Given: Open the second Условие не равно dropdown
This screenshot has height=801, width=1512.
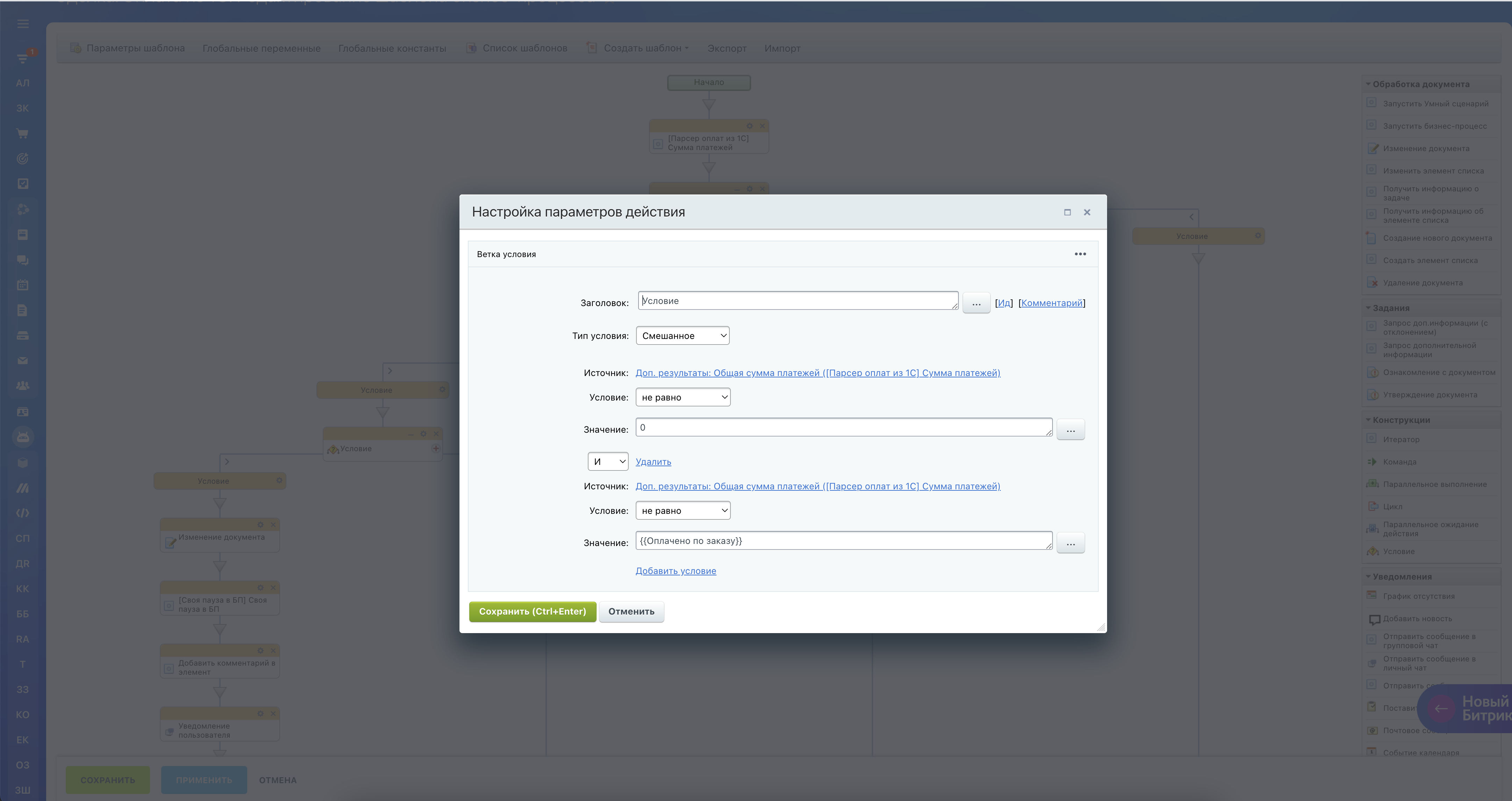Looking at the screenshot, I should coord(683,510).
